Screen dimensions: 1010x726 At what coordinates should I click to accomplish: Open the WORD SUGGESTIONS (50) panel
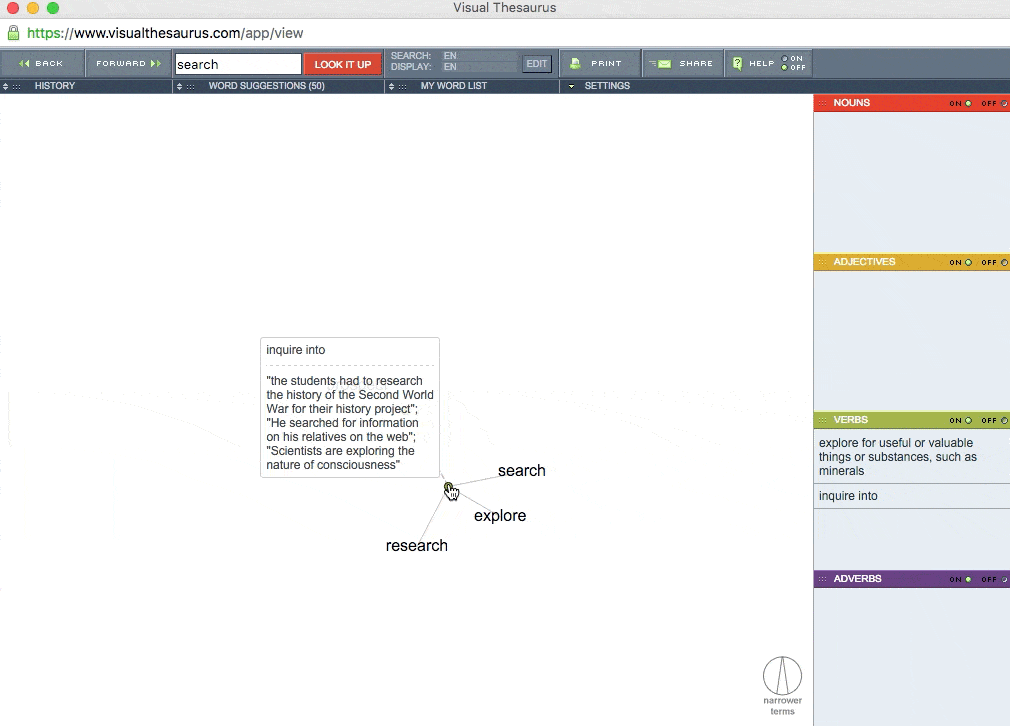(x=264, y=86)
